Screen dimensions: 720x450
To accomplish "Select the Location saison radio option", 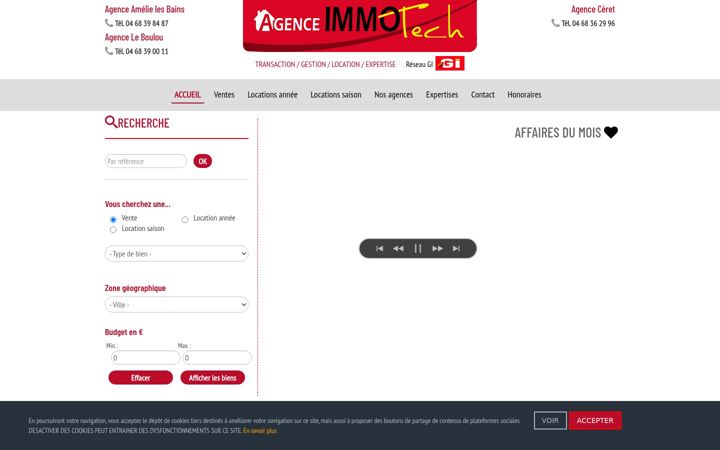I will pyautogui.click(x=113, y=230).
